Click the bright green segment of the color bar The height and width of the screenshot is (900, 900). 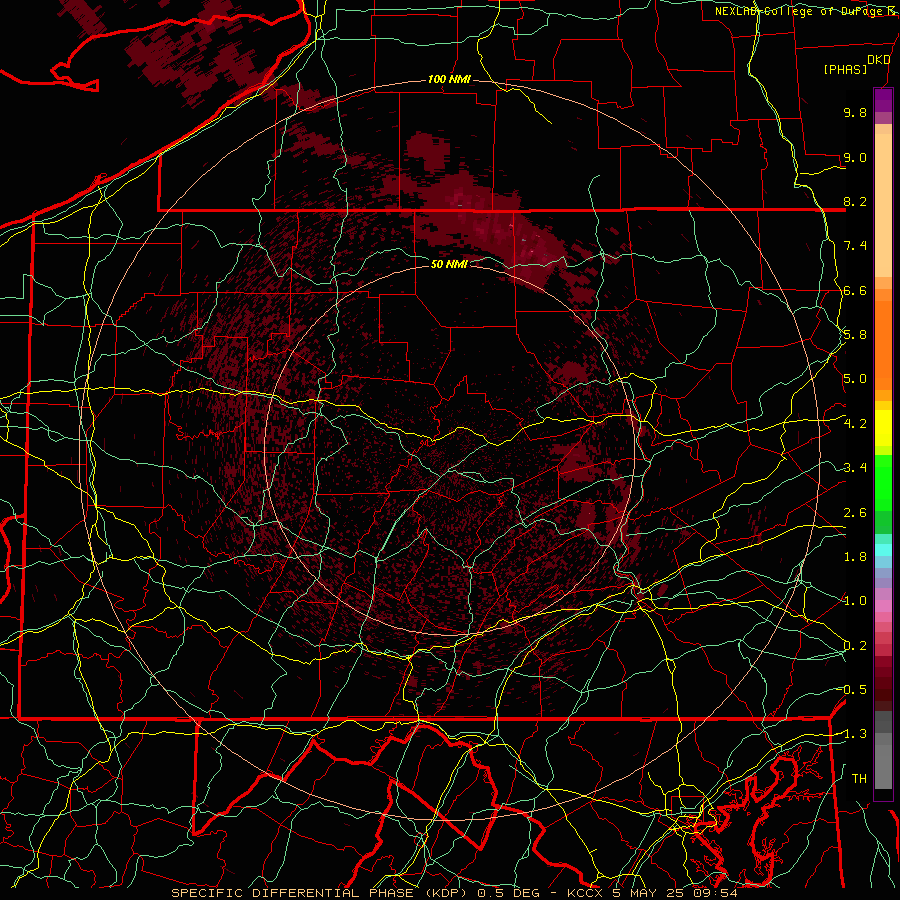883,483
